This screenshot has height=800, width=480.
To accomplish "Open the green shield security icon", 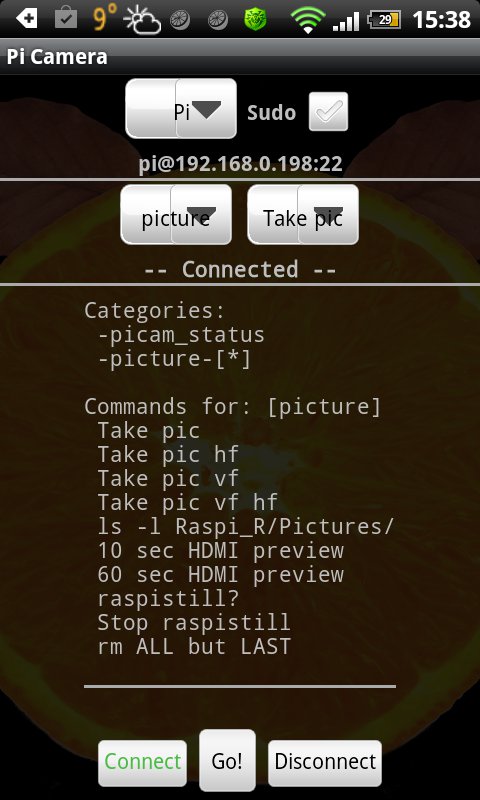I will (255, 20).
